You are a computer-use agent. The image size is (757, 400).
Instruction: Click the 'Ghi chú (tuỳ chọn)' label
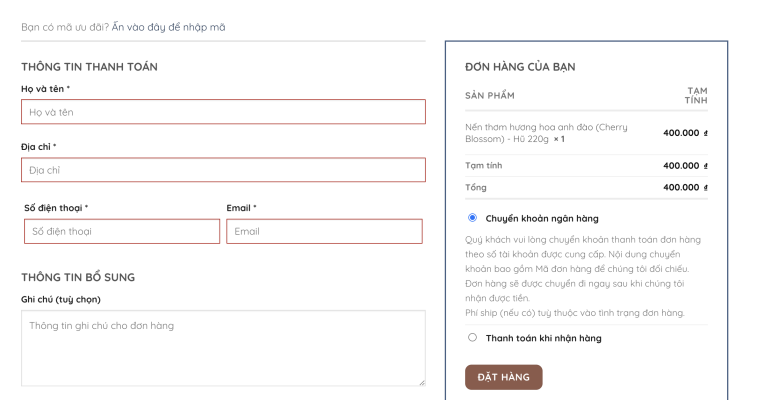click(x=60, y=299)
